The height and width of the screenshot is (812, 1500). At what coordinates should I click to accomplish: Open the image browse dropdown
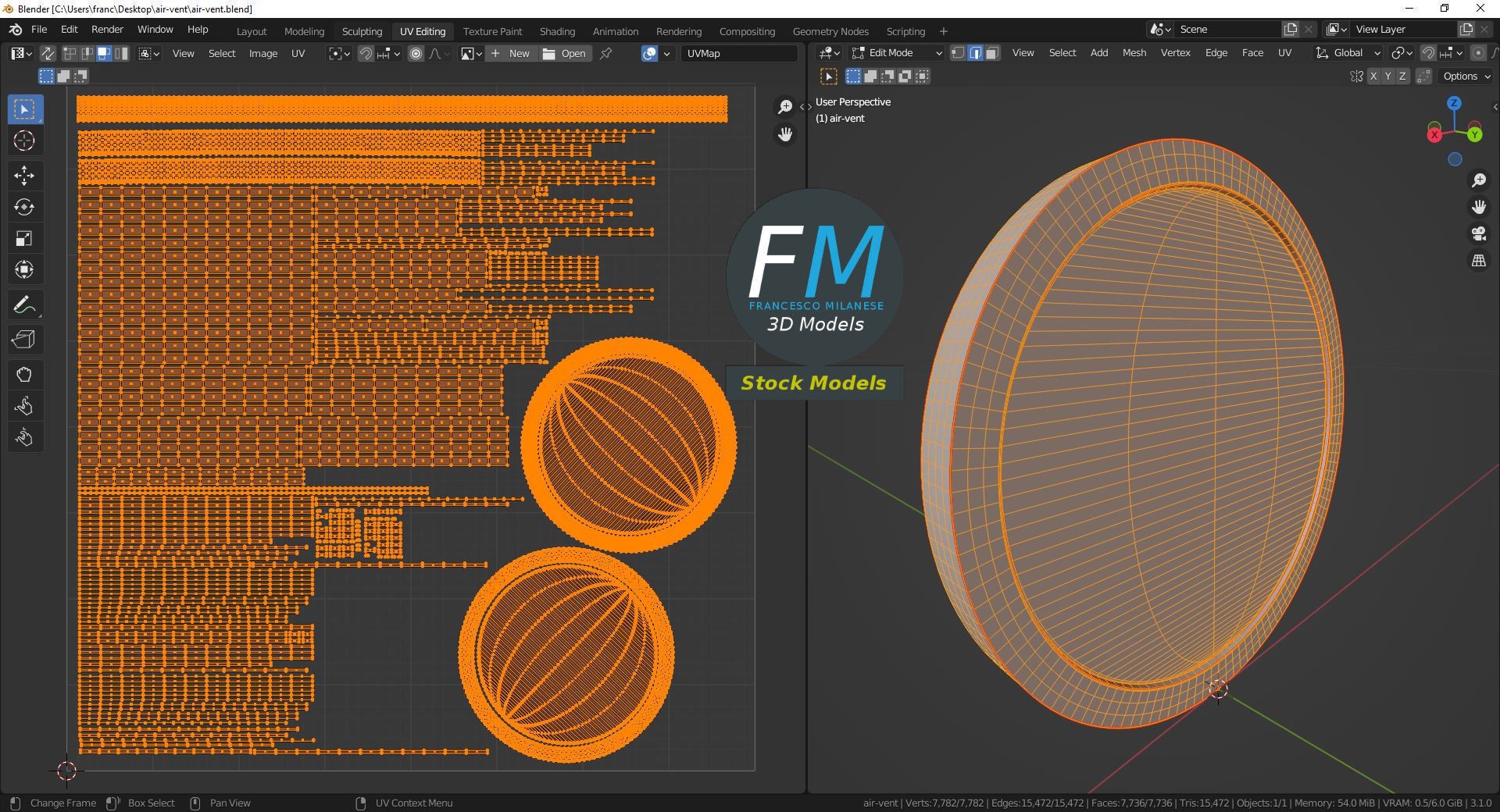pyautogui.click(x=470, y=53)
